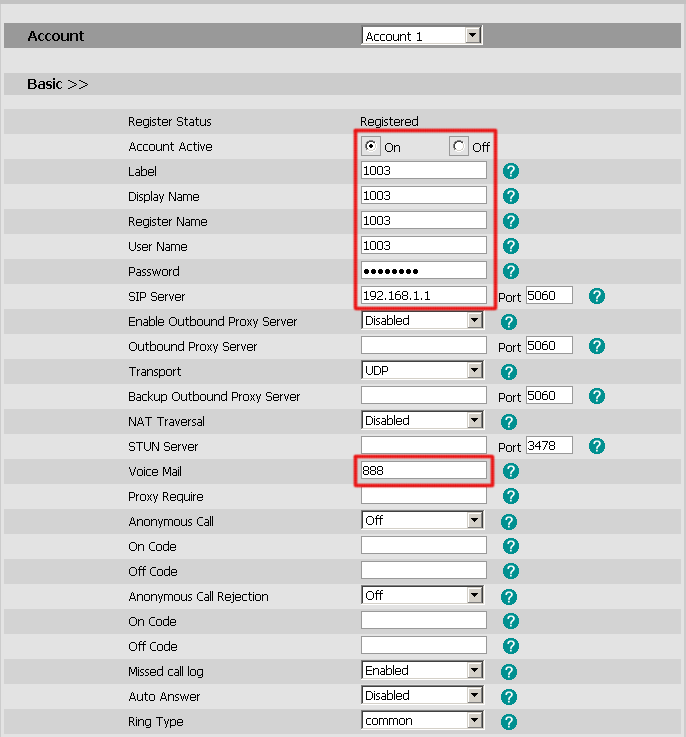
Task: Show help for Anonymous Call Rejection Off Code
Action: click(511, 646)
